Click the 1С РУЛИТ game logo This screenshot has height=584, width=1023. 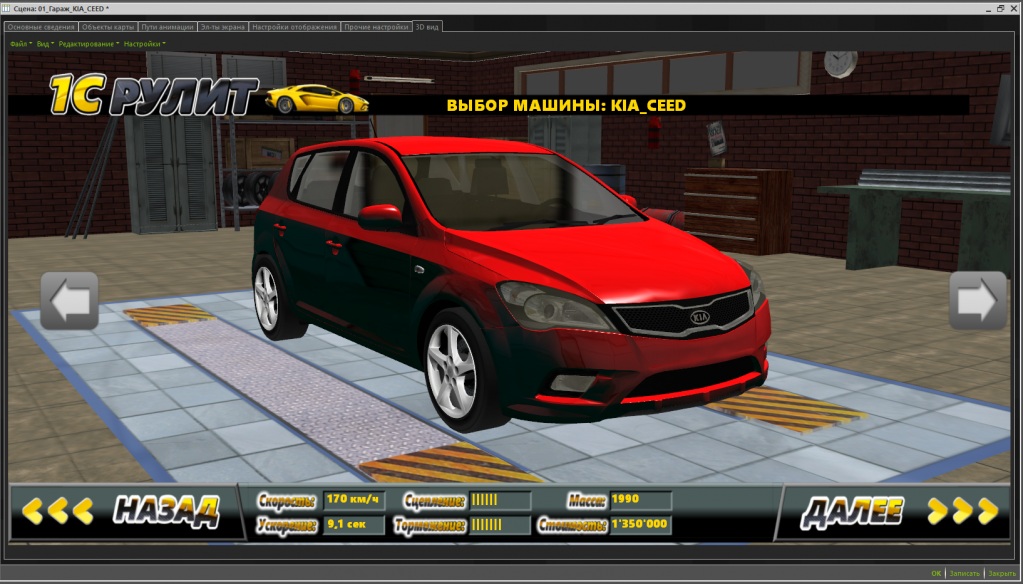point(154,95)
